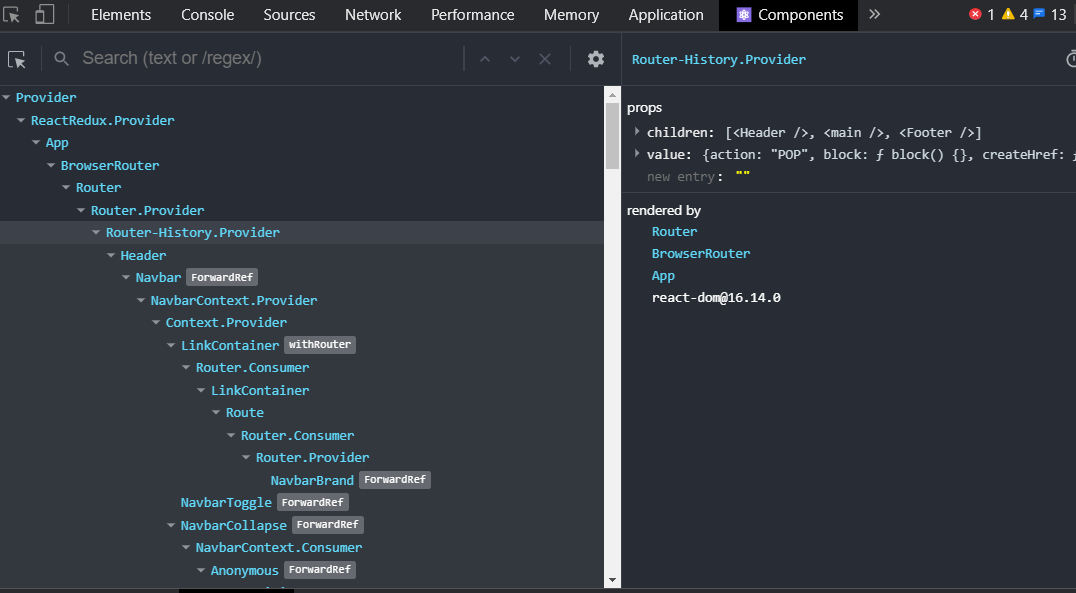Open Components view settings gear
Image resolution: width=1076 pixels, height=593 pixels.
[x=596, y=59]
